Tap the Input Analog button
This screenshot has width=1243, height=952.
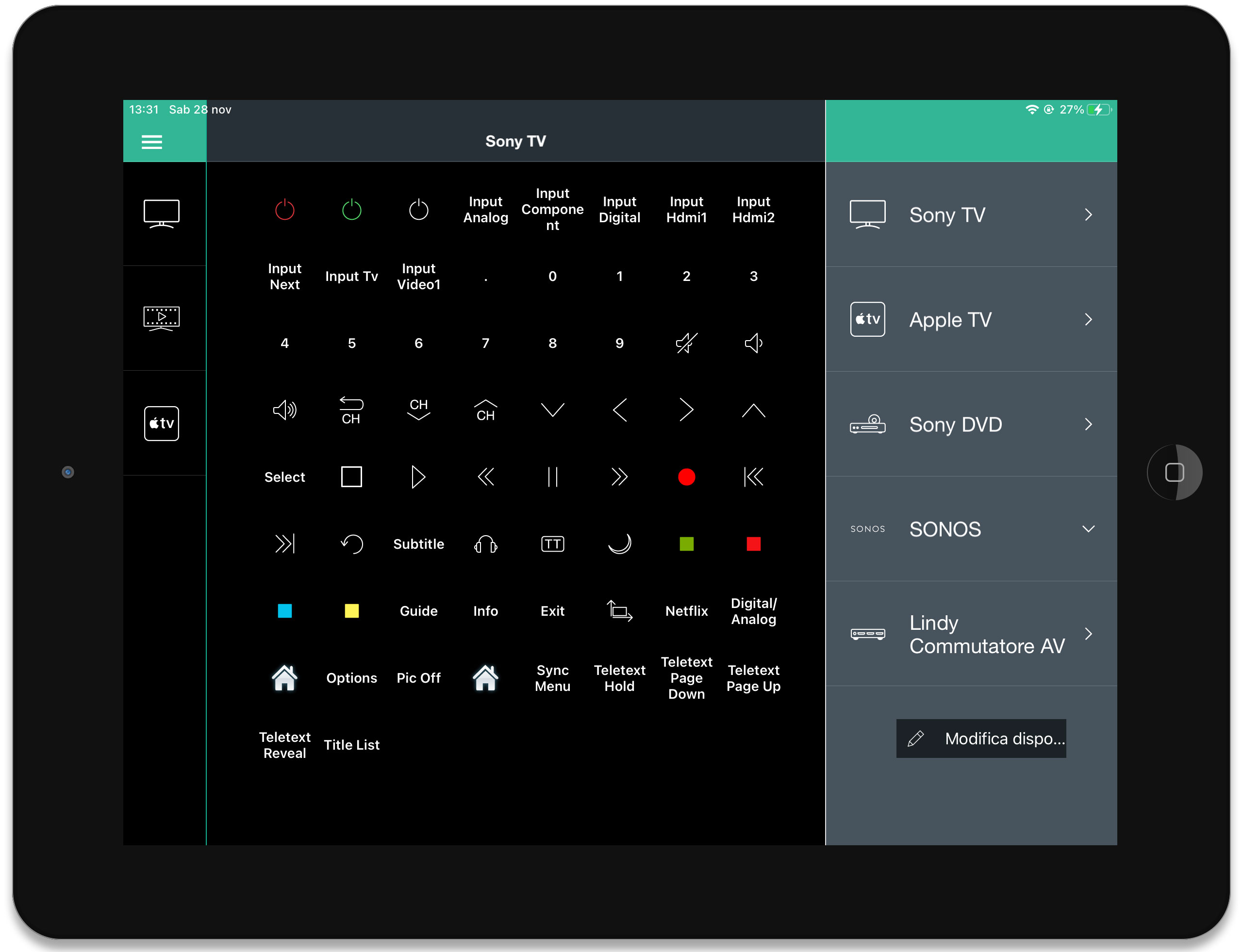485,210
